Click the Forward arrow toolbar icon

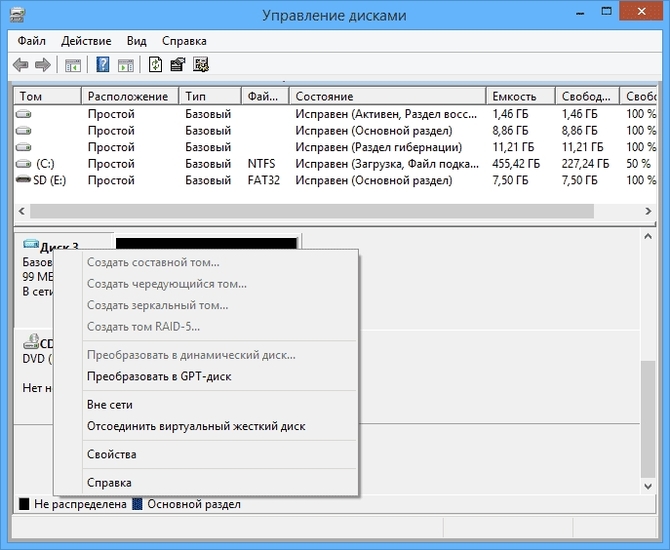[x=42, y=65]
